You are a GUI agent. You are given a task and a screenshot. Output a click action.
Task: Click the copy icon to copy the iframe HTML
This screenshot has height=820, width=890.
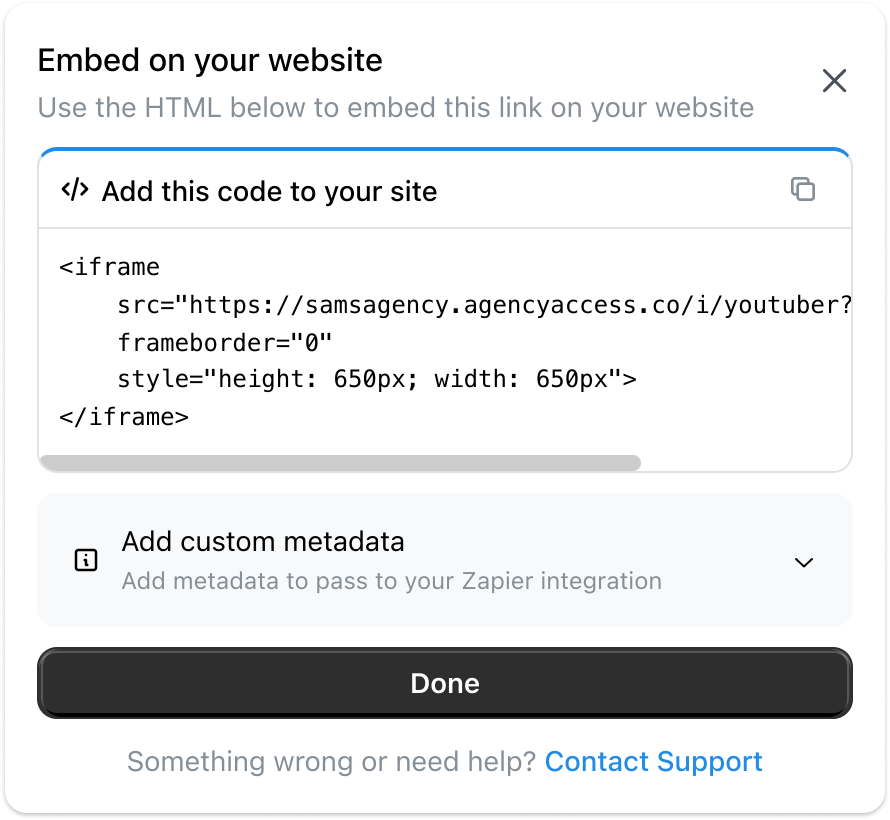[803, 189]
